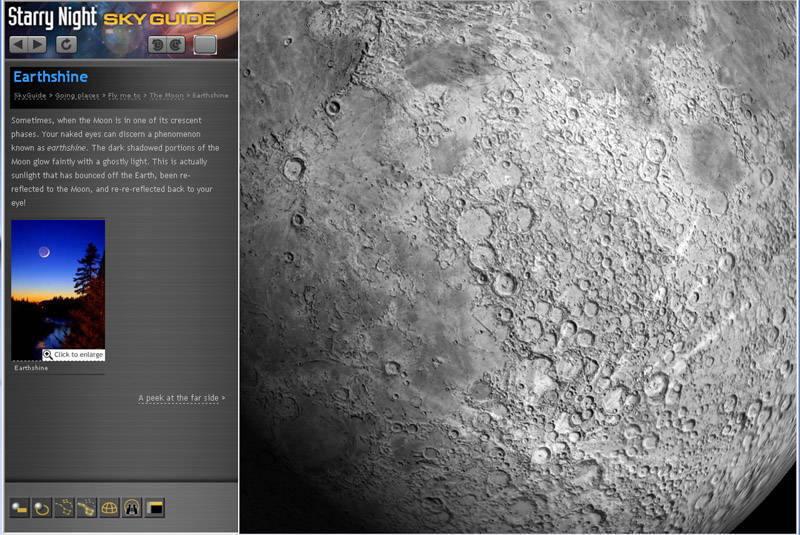Toggle the planet orbit icon
The image size is (800, 535).
click(x=41, y=508)
